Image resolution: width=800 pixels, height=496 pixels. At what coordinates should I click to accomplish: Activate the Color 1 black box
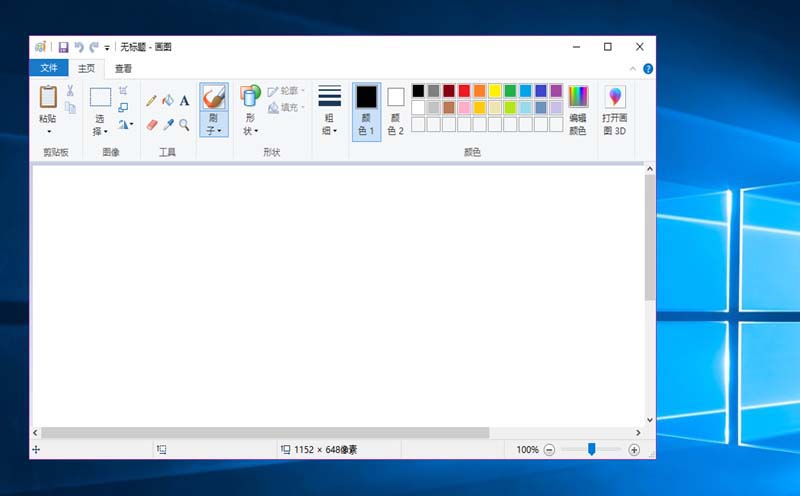366,97
